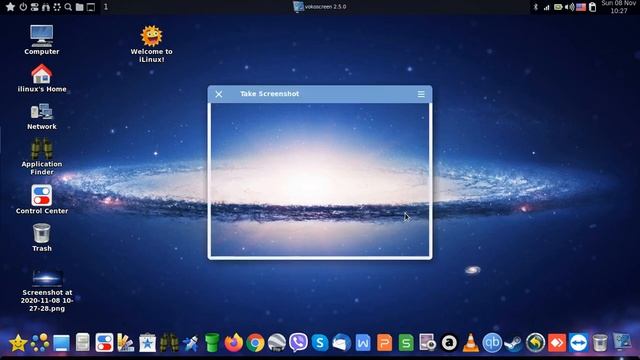Click the power icon in top panel
This screenshot has width=640, height=360.
[x=23, y=7]
